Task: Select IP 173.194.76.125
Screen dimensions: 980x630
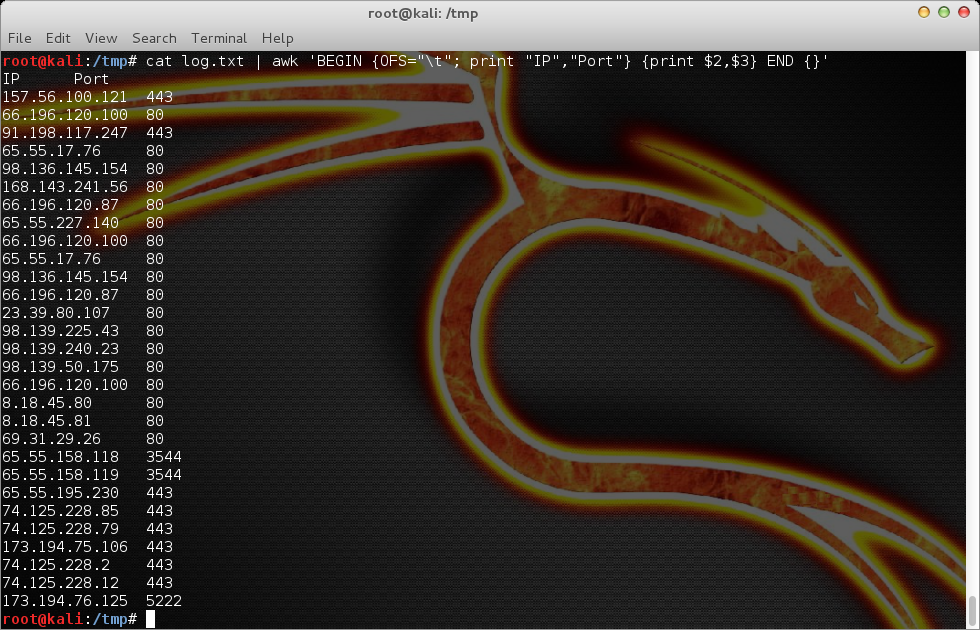Action: (x=64, y=601)
